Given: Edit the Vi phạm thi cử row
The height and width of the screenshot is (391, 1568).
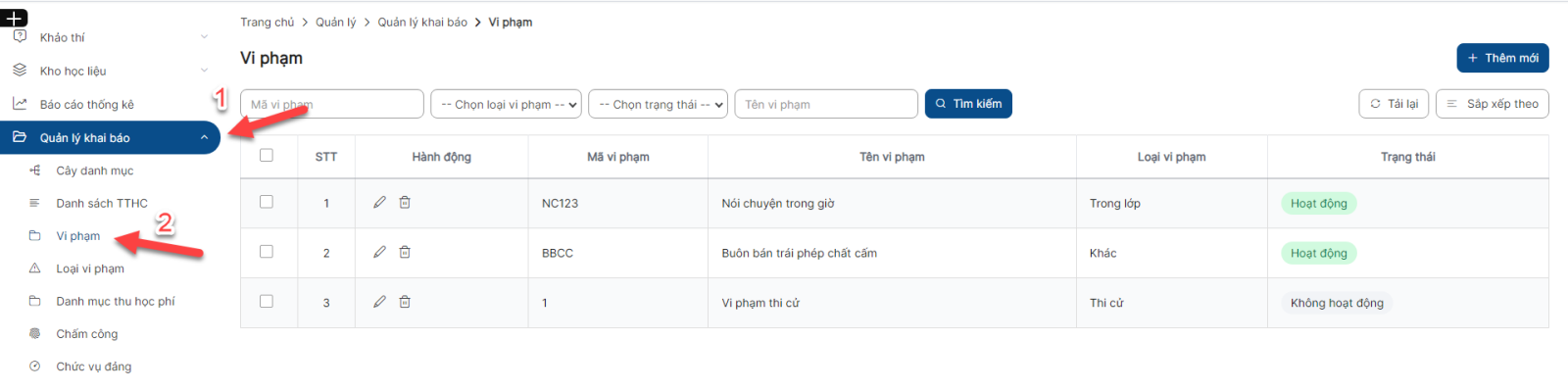Looking at the screenshot, I should pos(379,303).
